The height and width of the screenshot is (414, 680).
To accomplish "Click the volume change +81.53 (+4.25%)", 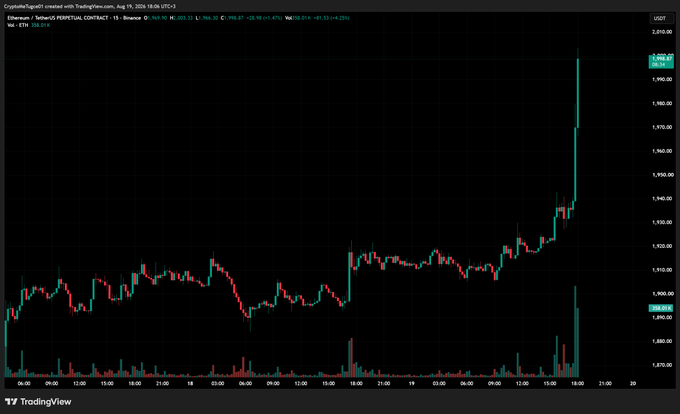I will click(331, 18).
